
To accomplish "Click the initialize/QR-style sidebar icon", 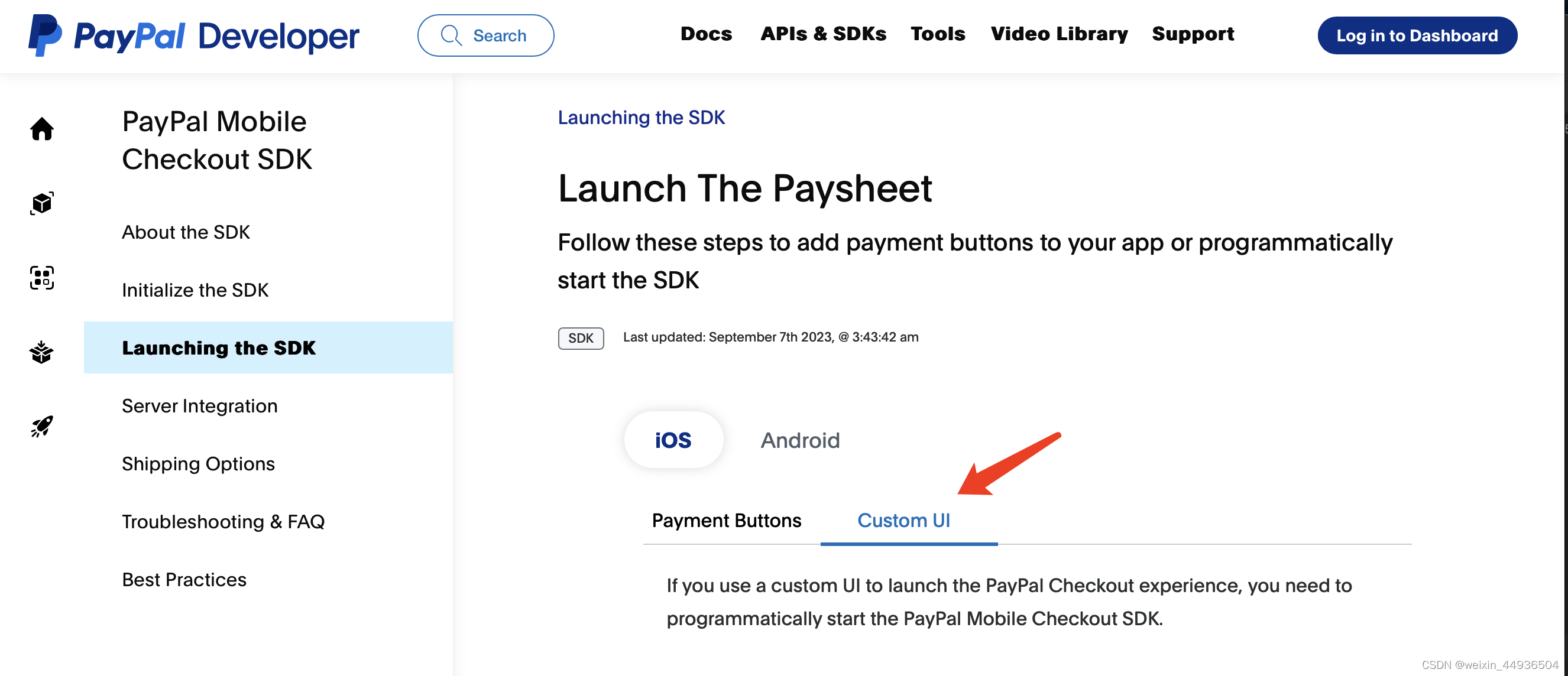I will 41,278.
